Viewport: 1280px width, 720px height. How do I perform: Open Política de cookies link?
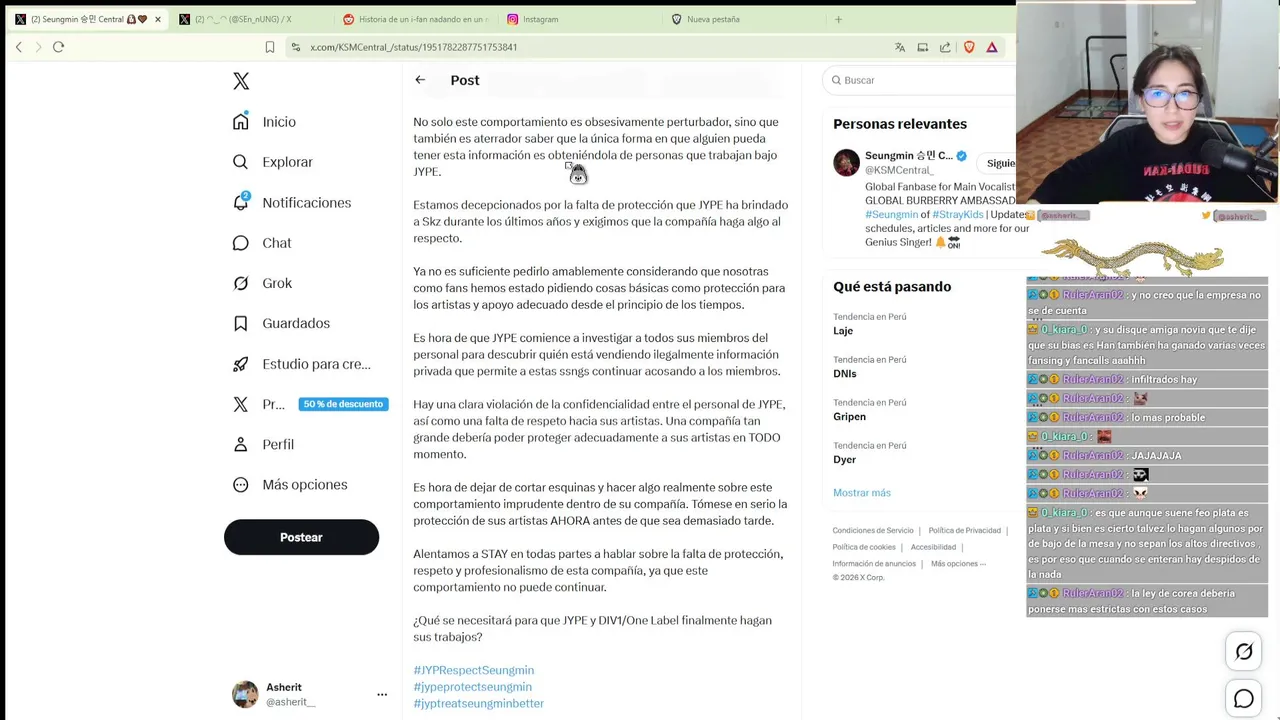pos(864,547)
